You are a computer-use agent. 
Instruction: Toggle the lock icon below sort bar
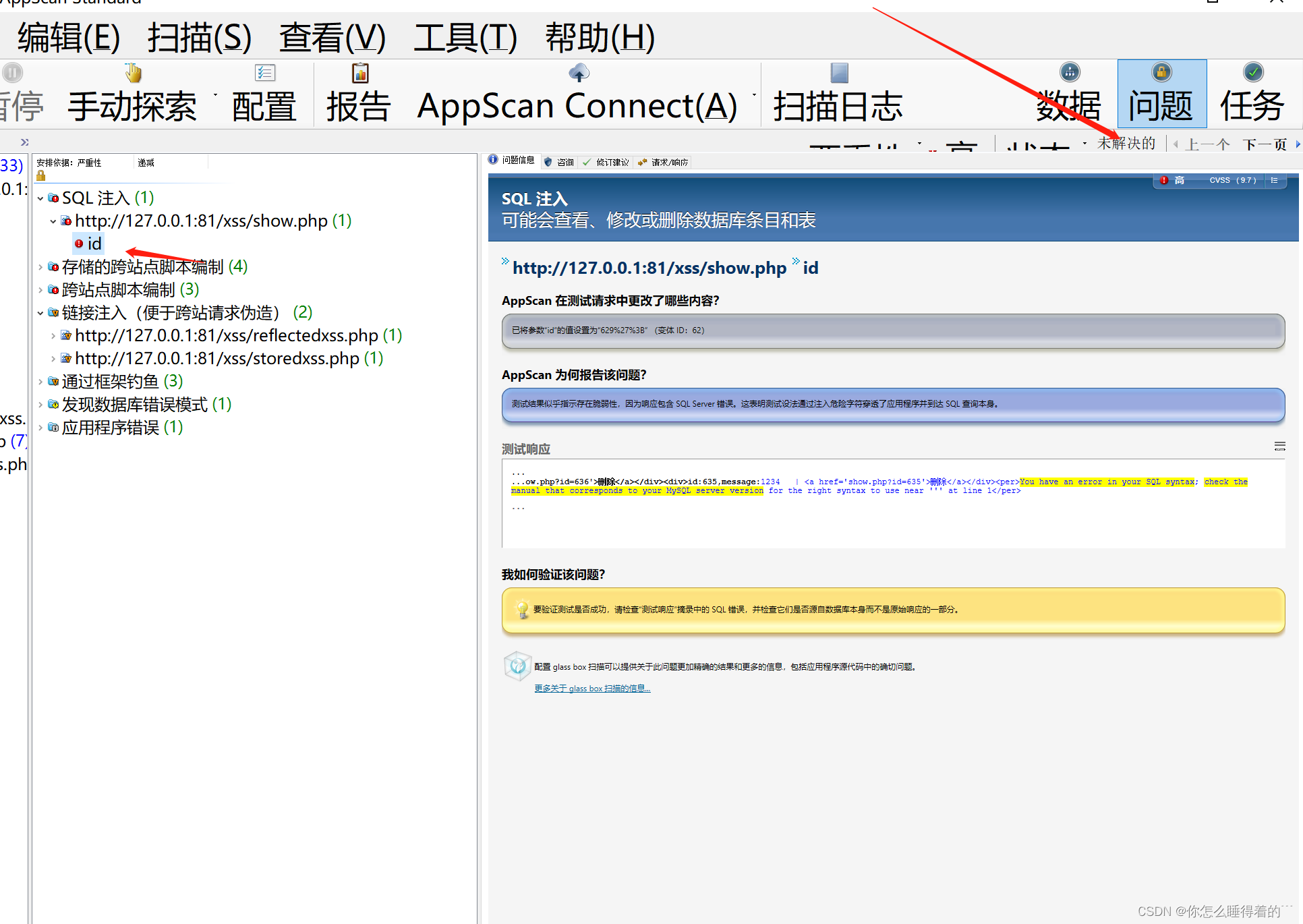click(40, 175)
